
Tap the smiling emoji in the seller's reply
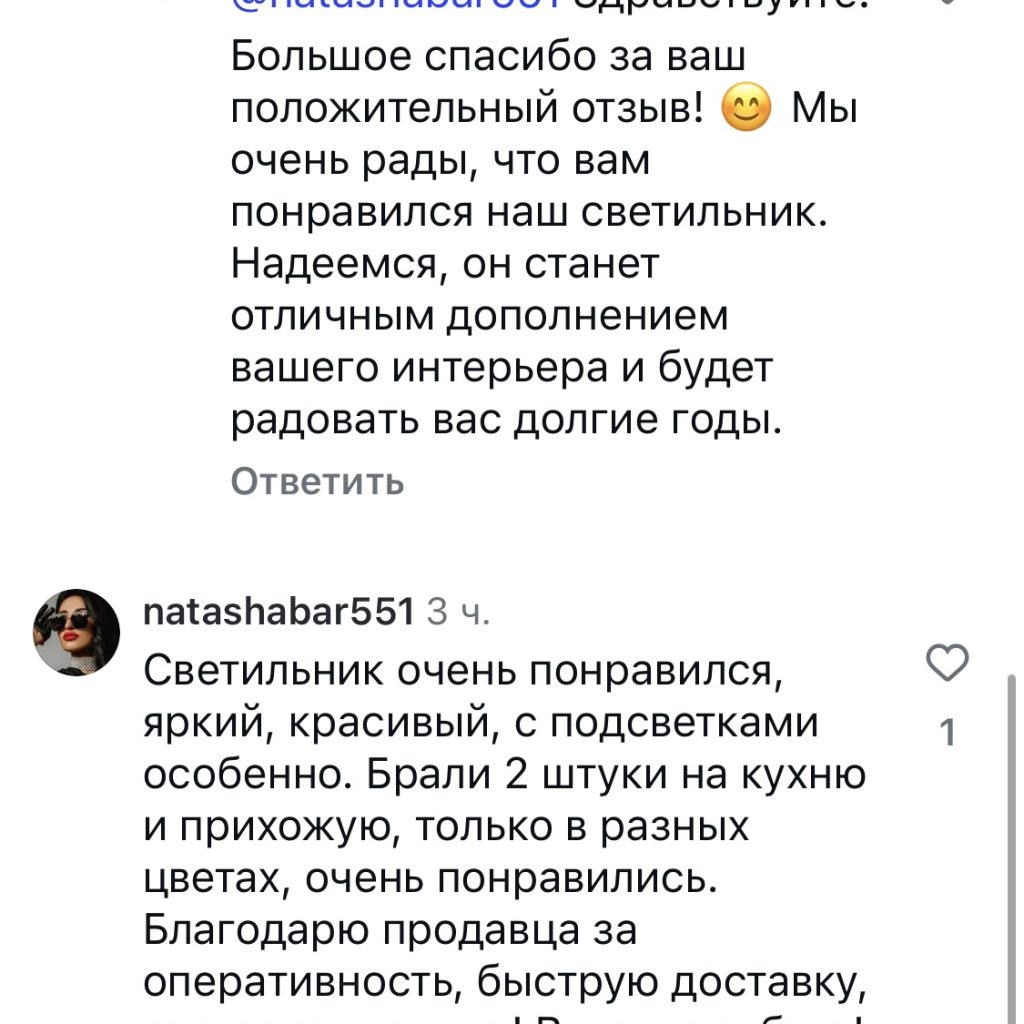pyautogui.click(x=745, y=108)
